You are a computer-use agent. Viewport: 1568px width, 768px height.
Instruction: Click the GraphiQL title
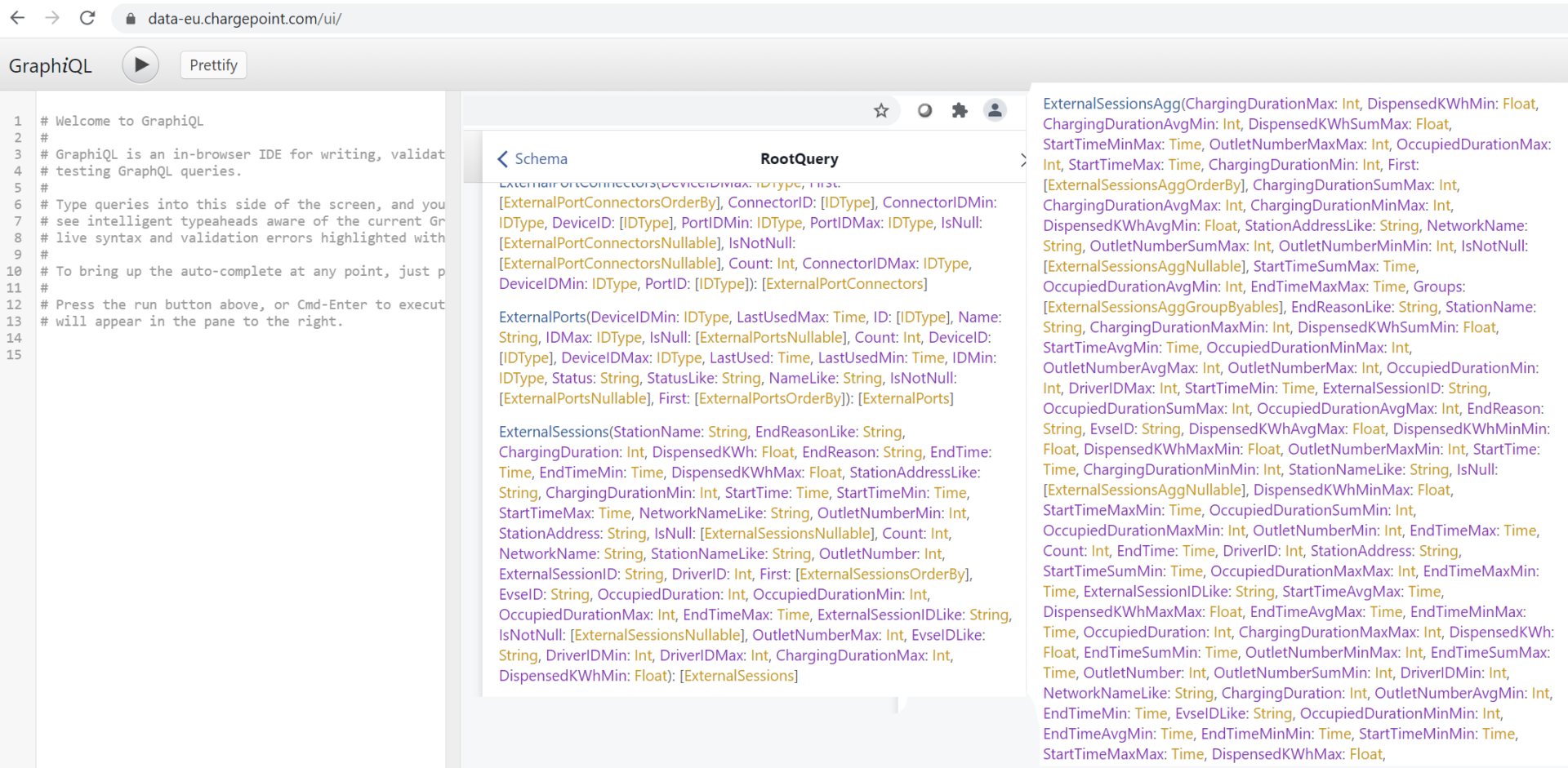(51, 66)
